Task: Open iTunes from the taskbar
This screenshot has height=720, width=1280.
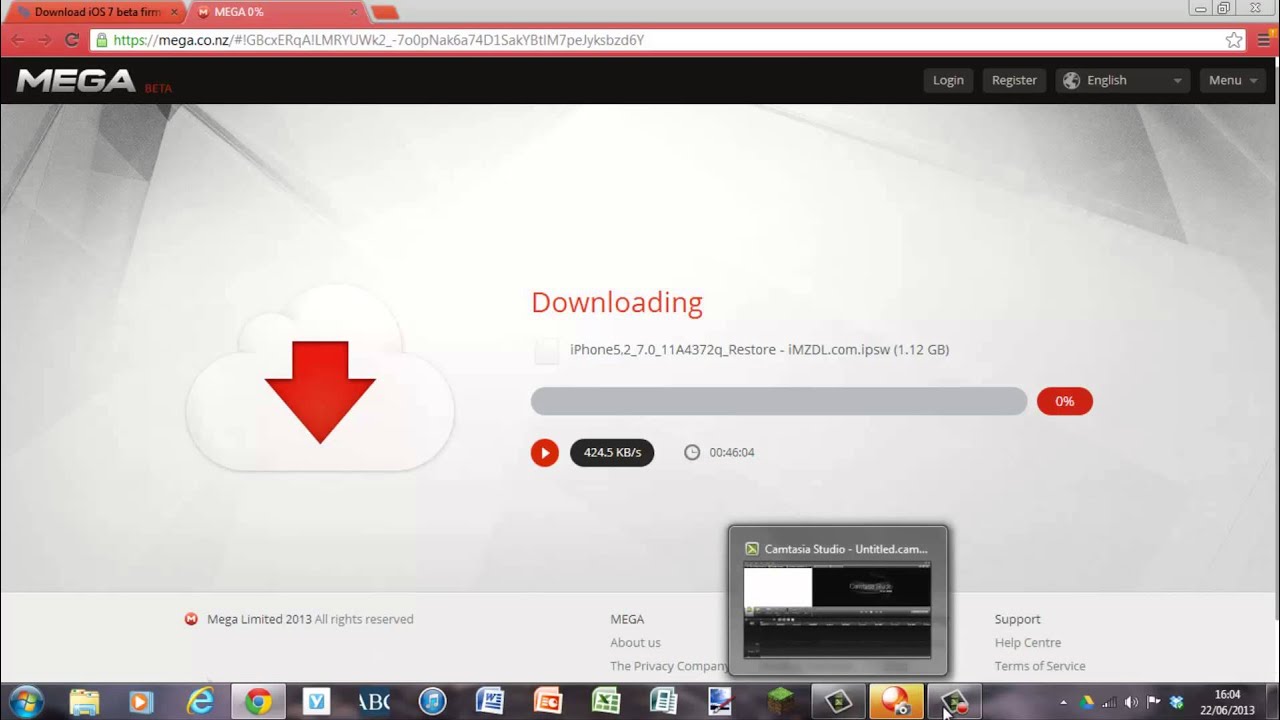Action: [x=432, y=702]
